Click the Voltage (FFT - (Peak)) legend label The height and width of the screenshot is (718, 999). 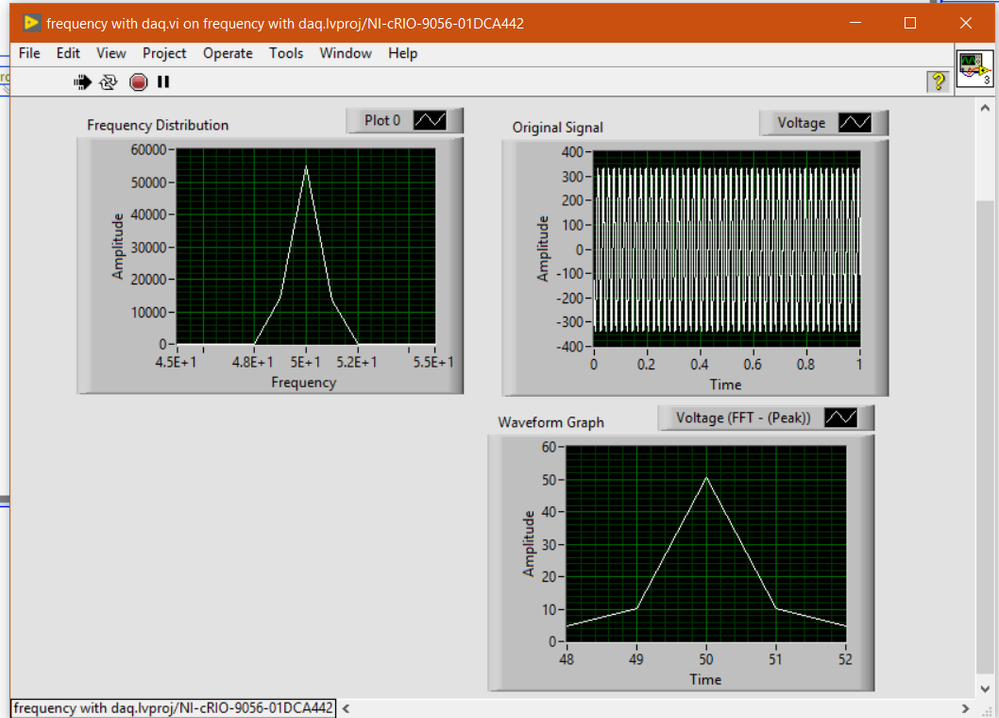tap(743, 418)
